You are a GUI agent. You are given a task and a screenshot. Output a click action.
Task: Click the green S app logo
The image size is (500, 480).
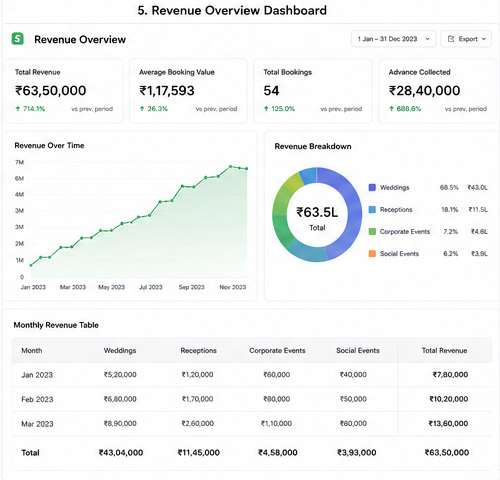(18, 39)
